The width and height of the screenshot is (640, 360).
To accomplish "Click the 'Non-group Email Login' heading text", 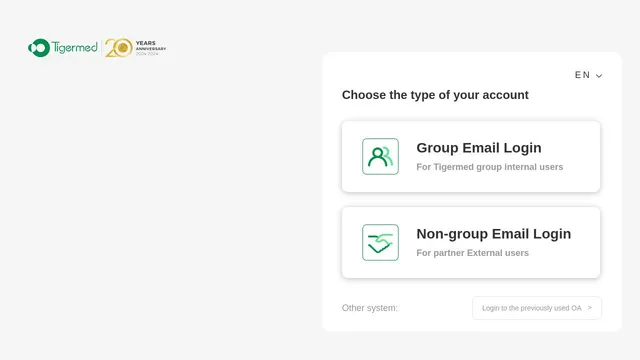I will click(x=493, y=234).
